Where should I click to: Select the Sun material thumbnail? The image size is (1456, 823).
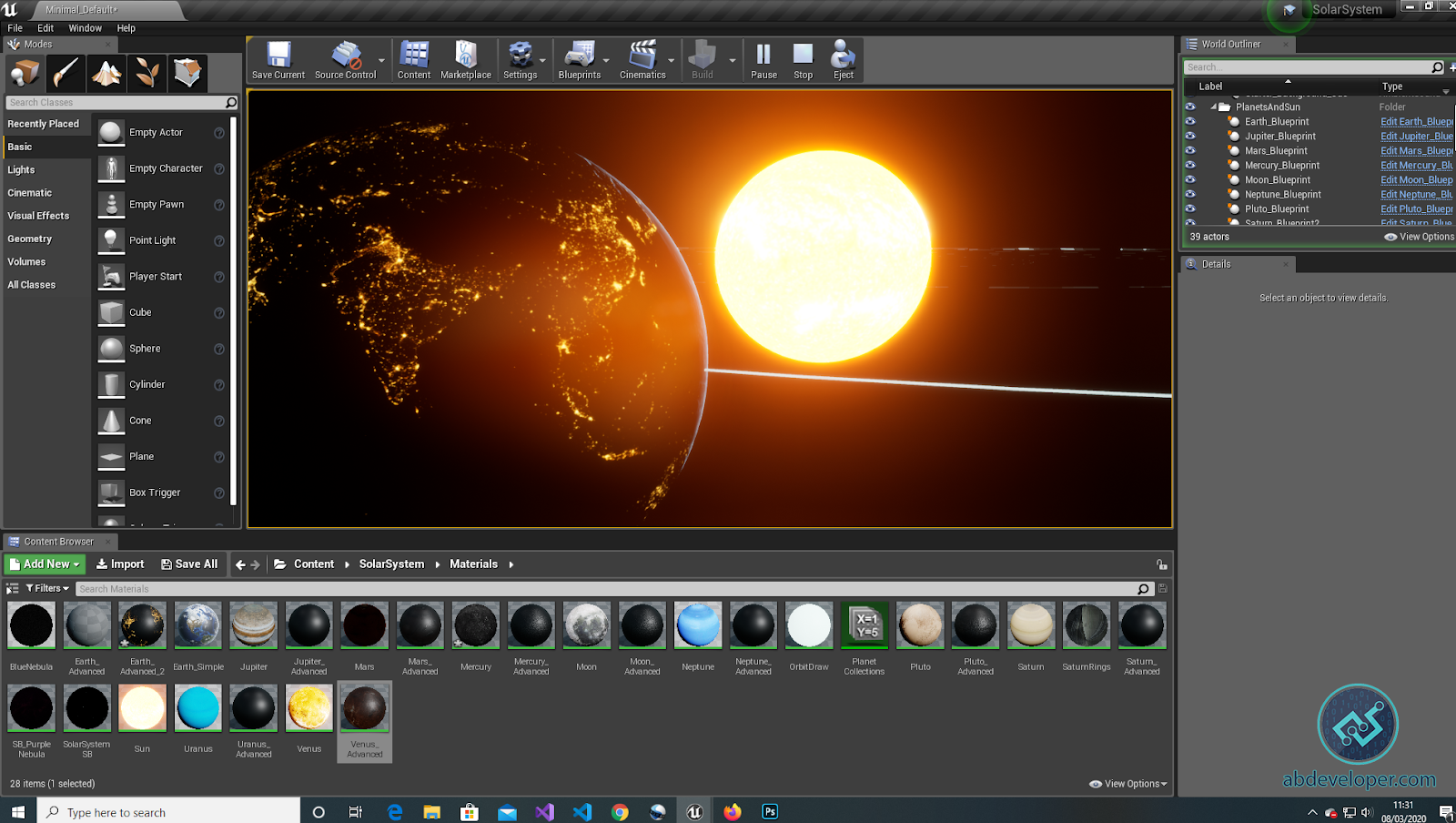pos(142,706)
